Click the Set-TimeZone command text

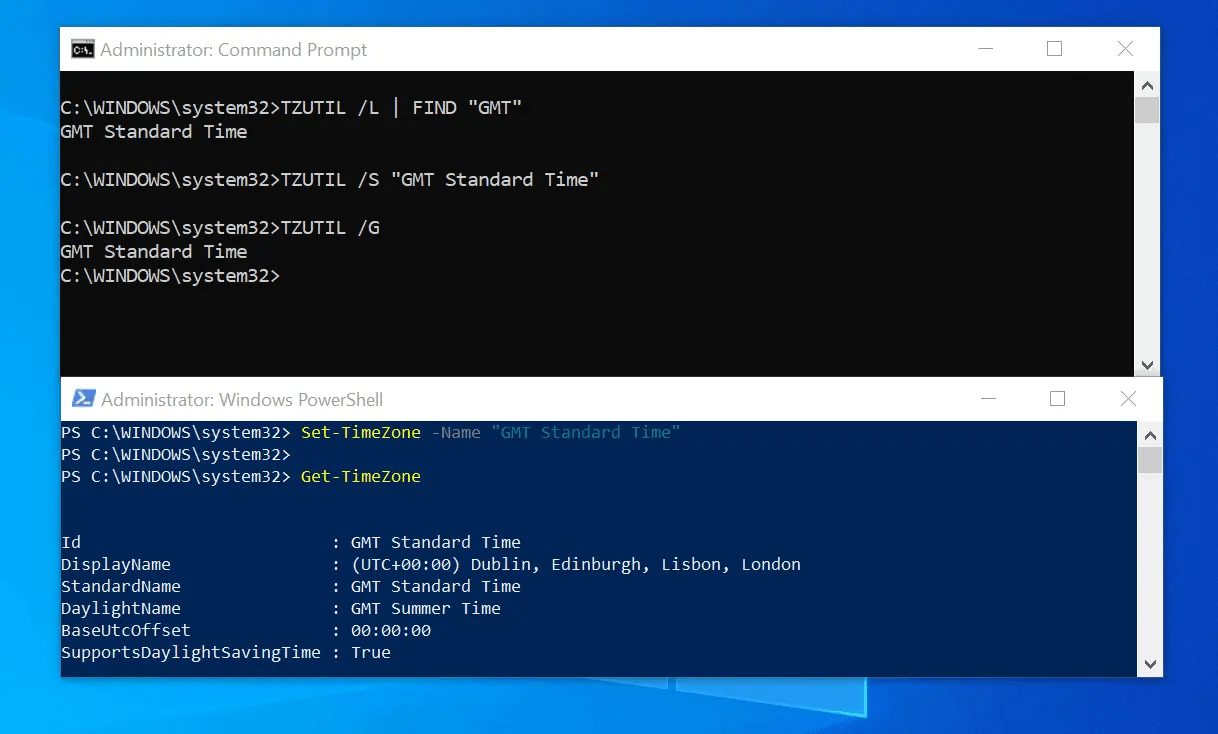(360, 432)
